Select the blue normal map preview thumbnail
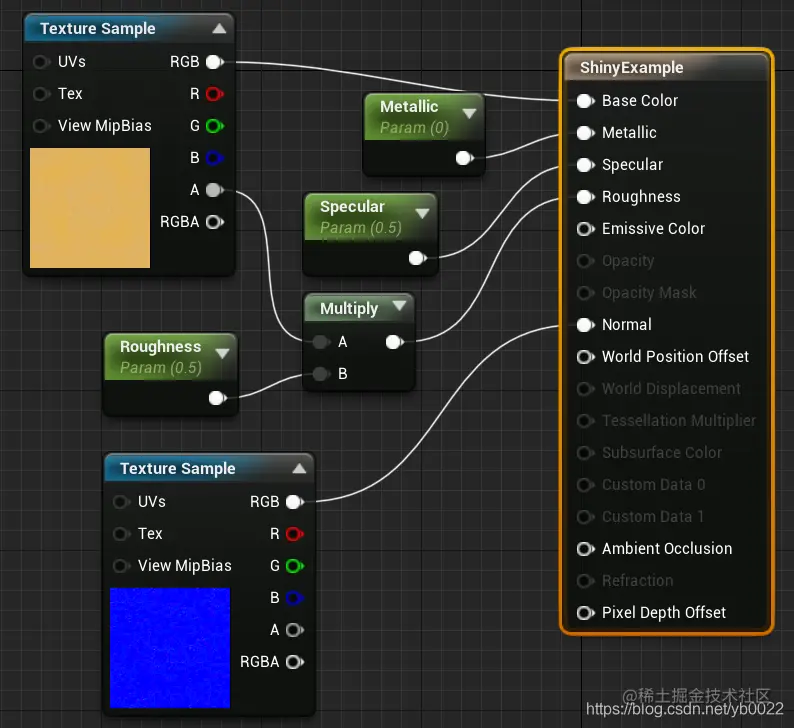 (x=170, y=648)
